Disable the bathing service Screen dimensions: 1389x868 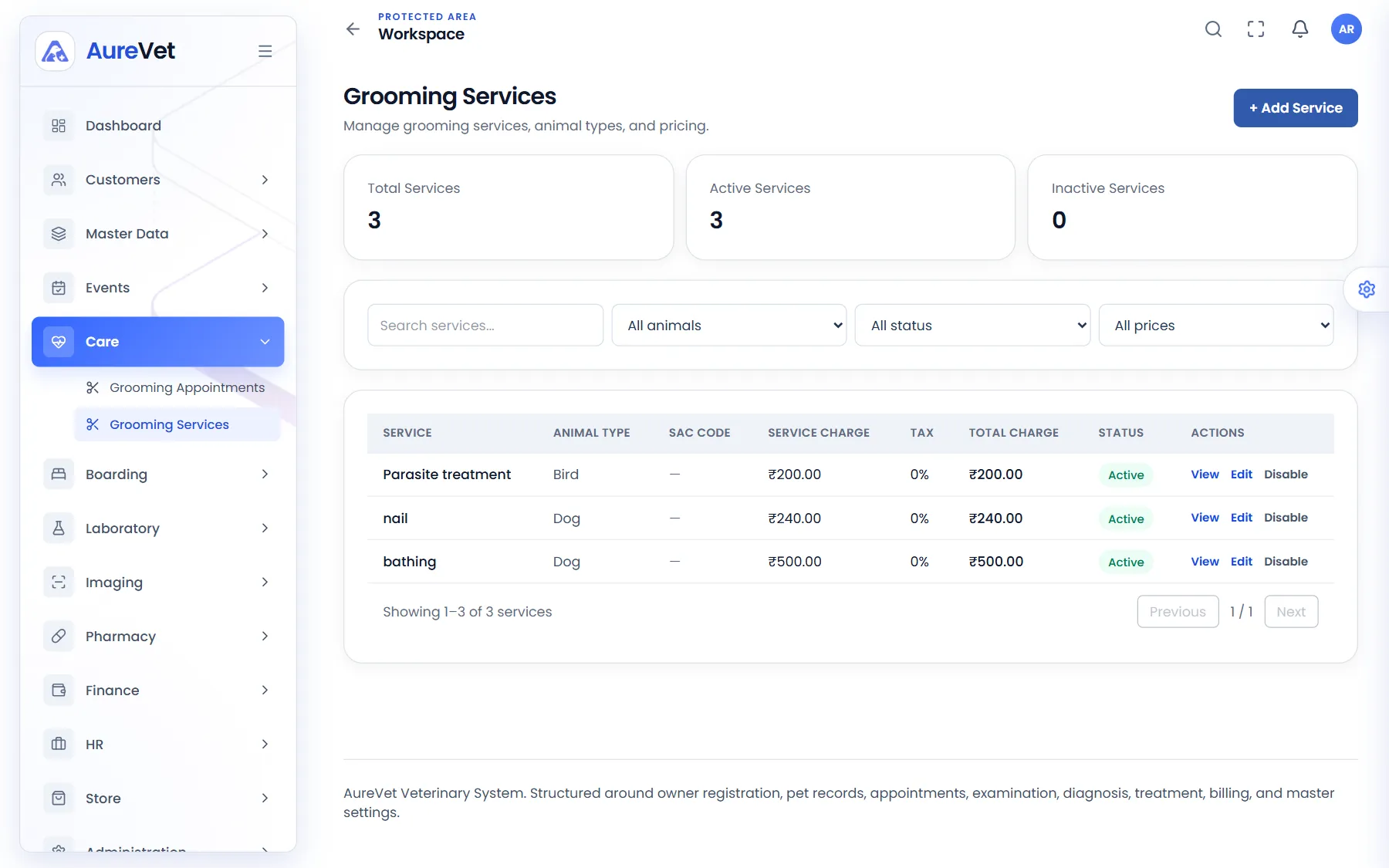[x=1286, y=562]
